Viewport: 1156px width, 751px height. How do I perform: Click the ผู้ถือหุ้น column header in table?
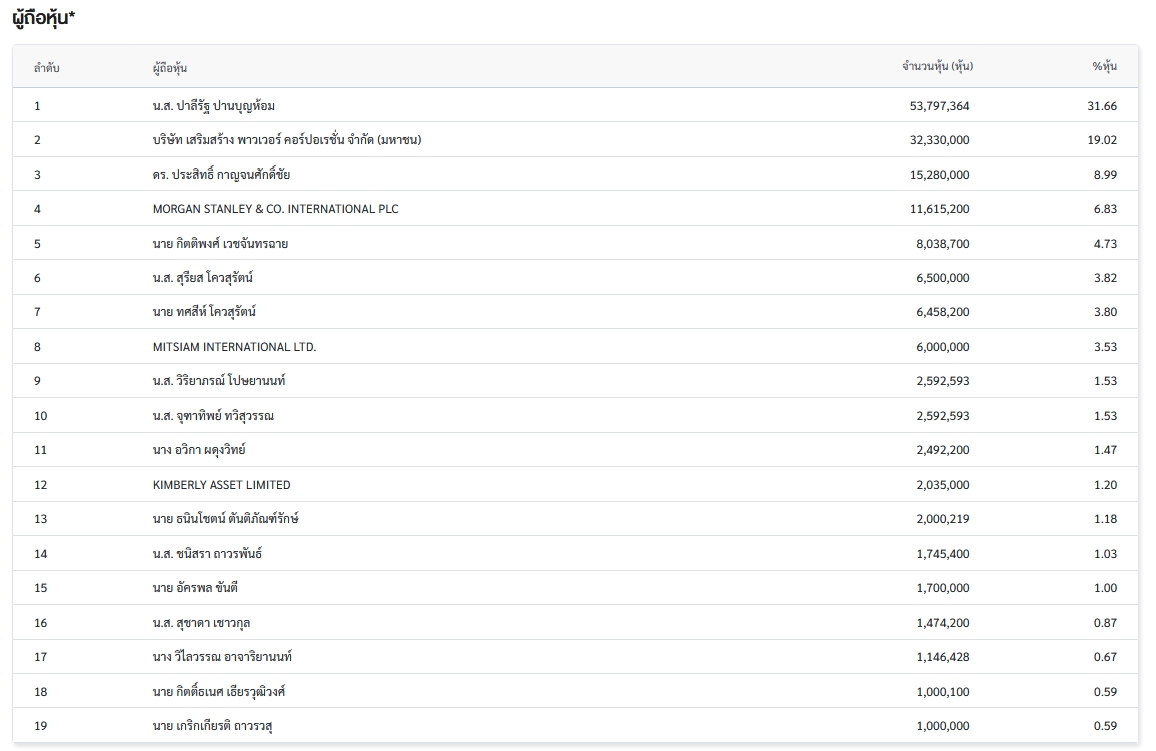[x=170, y=68]
